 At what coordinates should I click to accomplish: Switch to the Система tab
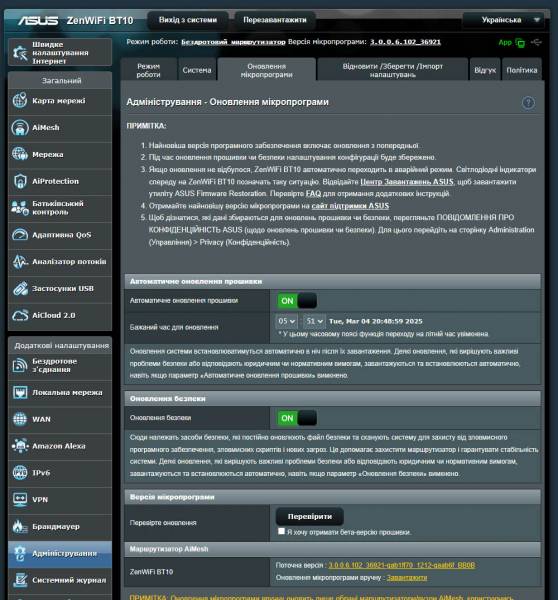tap(197, 70)
